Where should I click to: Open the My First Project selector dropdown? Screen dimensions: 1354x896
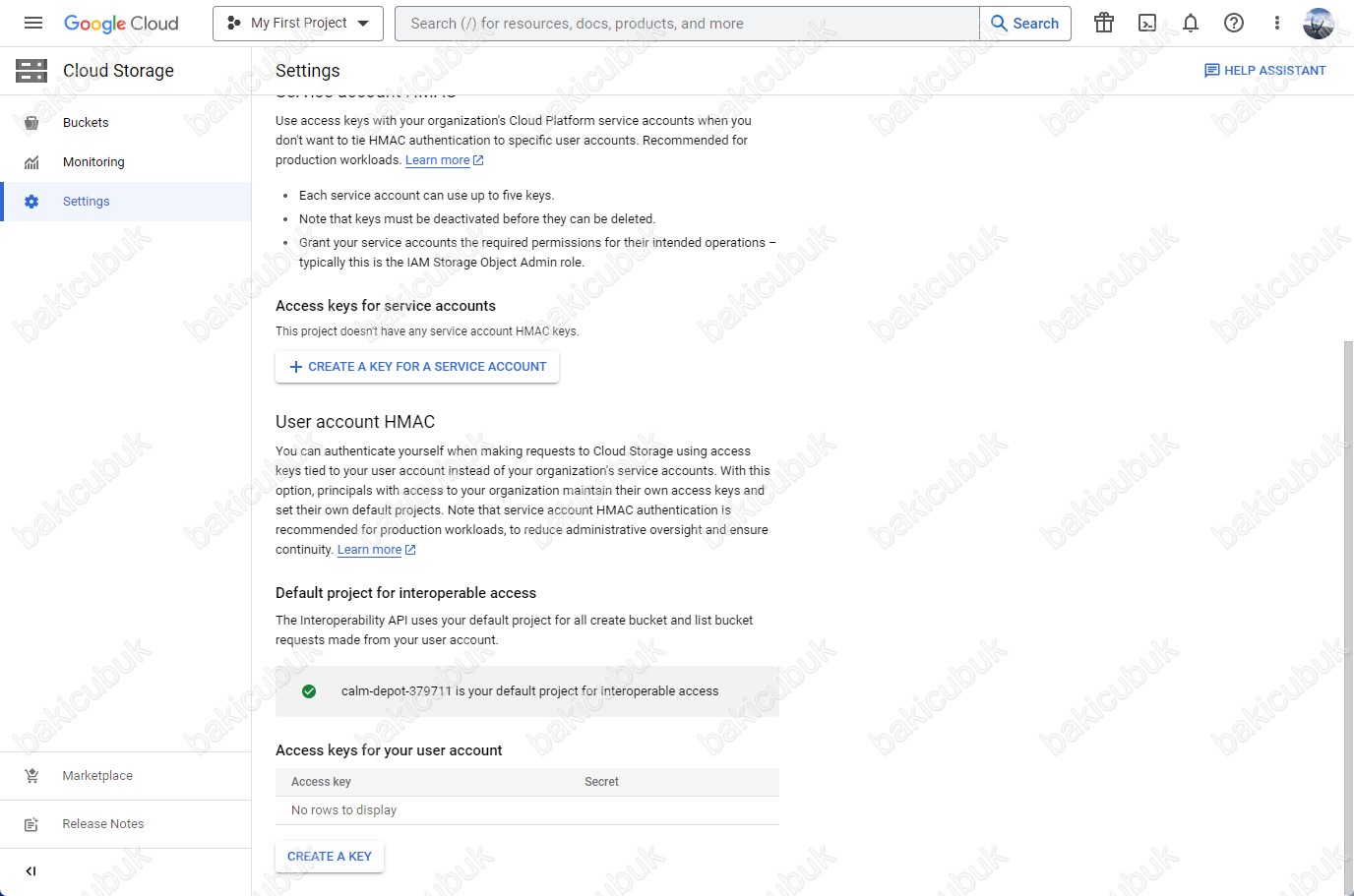tap(298, 23)
